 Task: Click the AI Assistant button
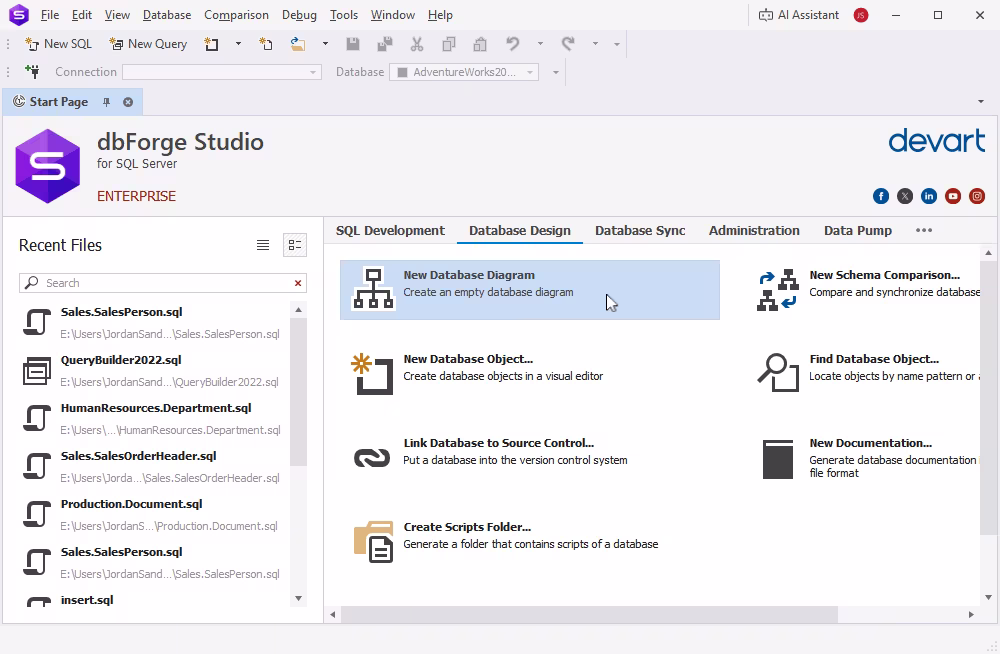coord(798,15)
